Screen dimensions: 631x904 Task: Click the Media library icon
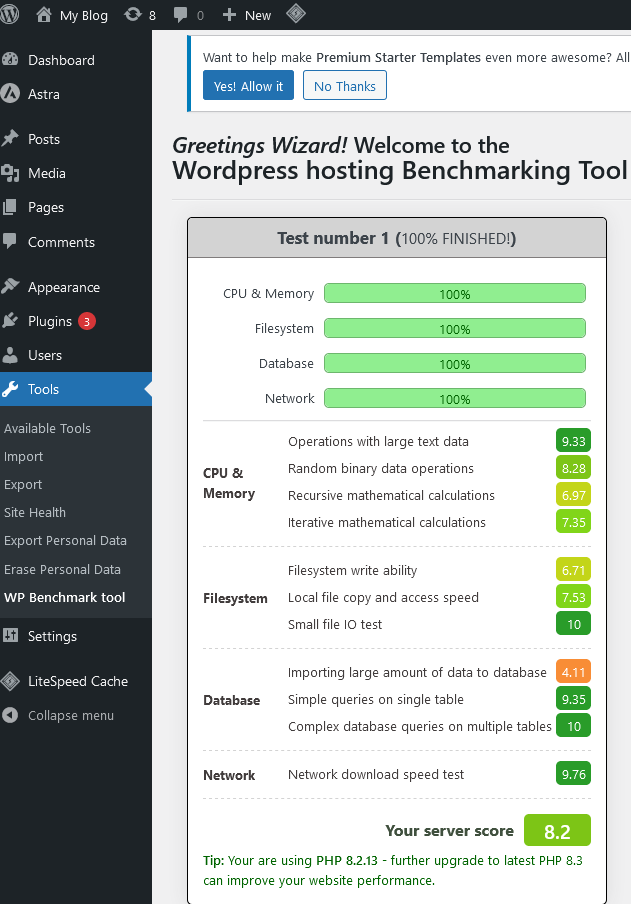point(10,173)
